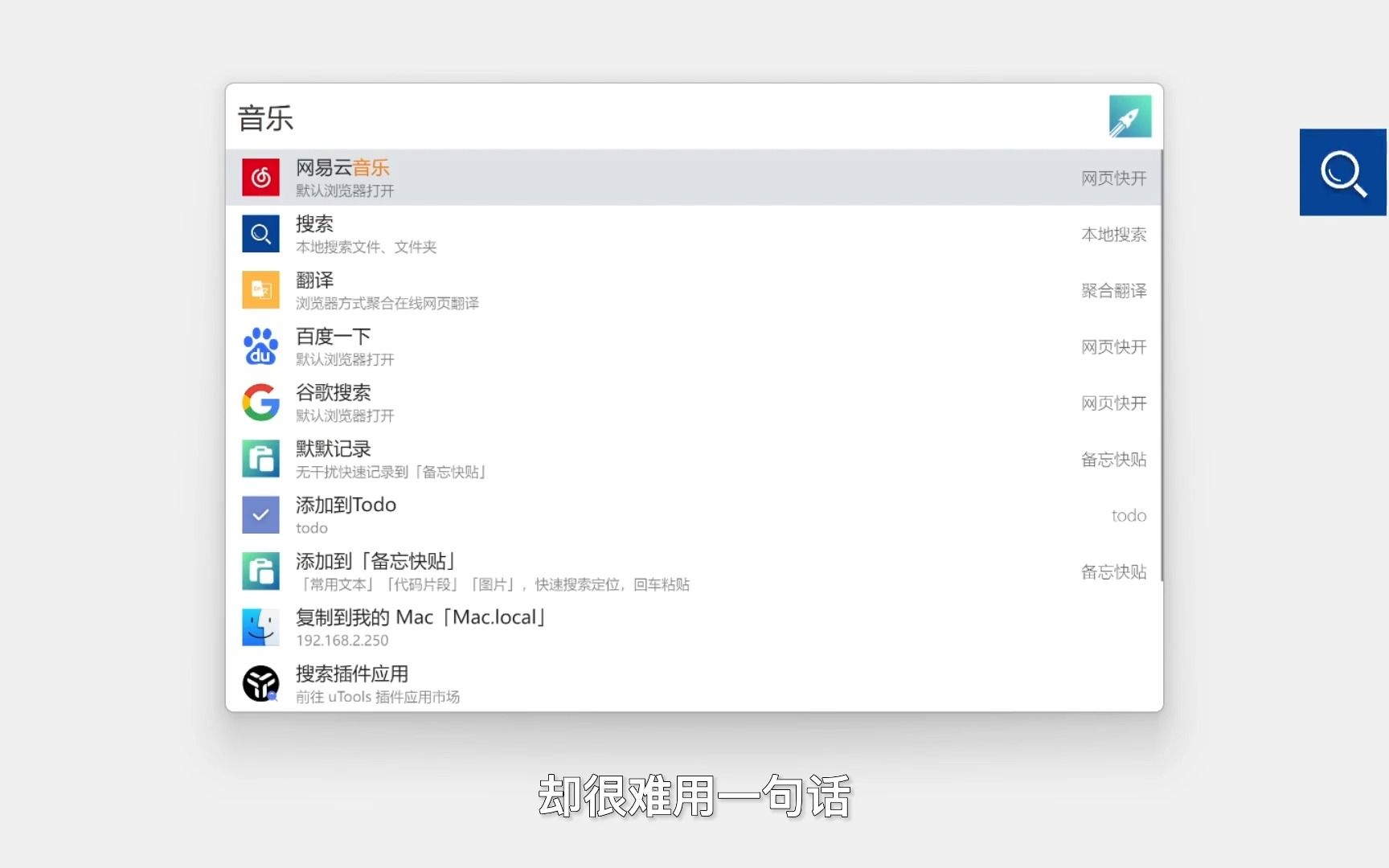The width and height of the screenshot is (1389, 868).
Task: Select the Google G icon
Action: click(260, 402)
